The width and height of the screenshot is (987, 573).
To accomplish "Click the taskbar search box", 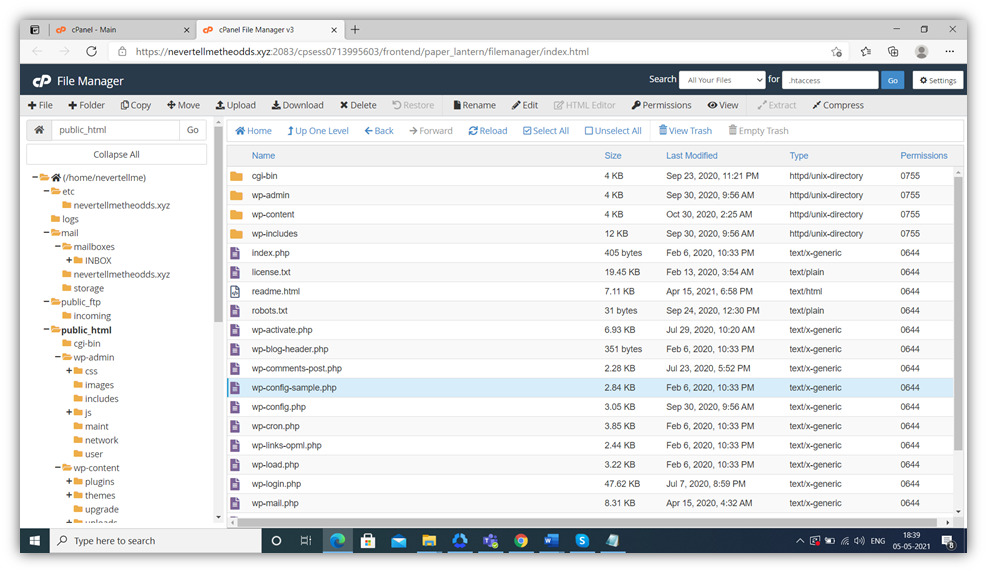I will click(155, 541).
